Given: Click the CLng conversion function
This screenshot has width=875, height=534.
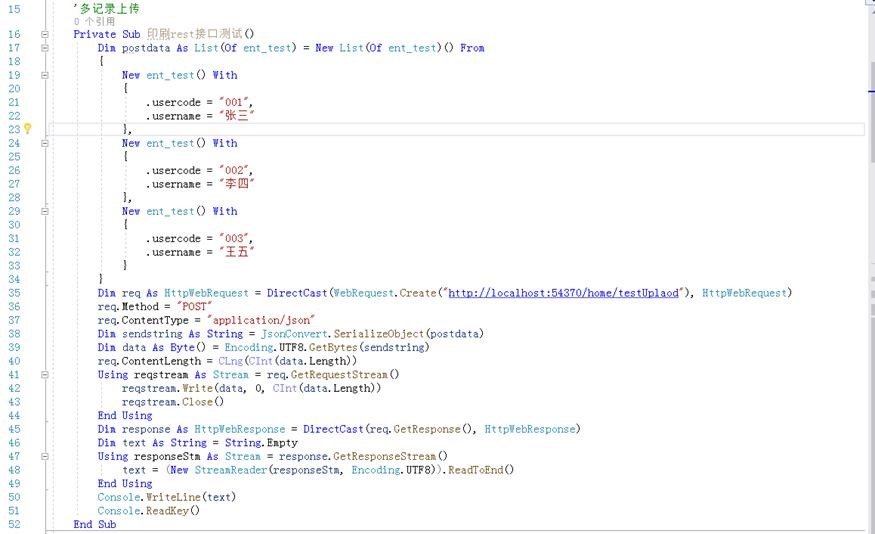Looking at the screenshot, I should point(230,361).
